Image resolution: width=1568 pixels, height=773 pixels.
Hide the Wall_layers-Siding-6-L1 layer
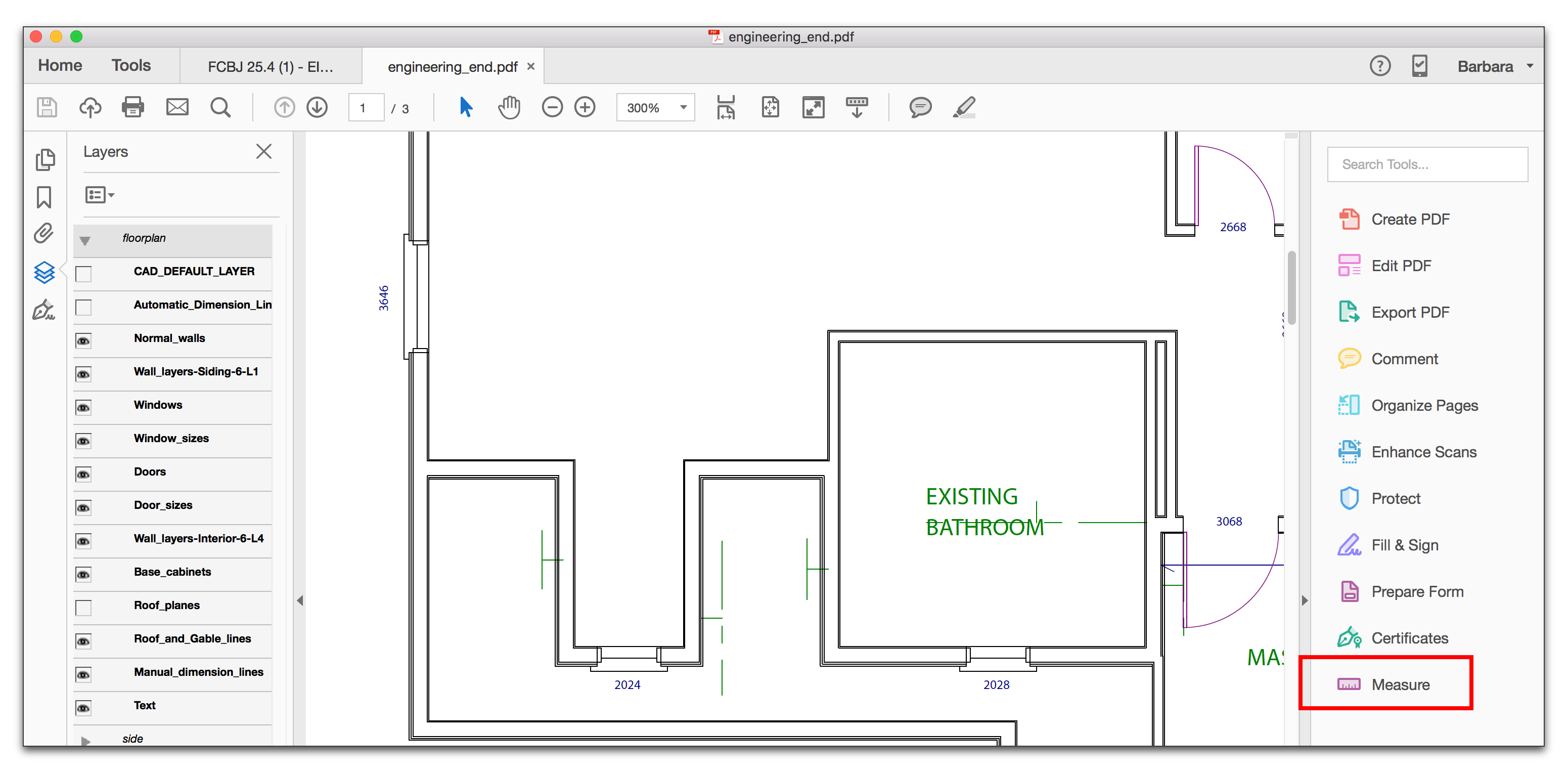tap(83, 374)
